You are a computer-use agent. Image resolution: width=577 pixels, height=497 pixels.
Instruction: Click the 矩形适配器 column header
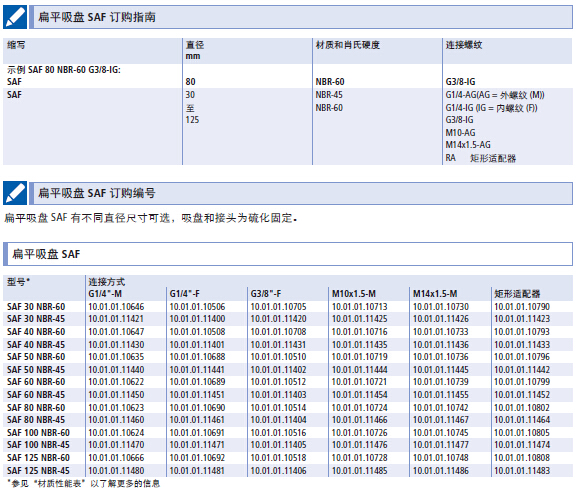(517, 294)
